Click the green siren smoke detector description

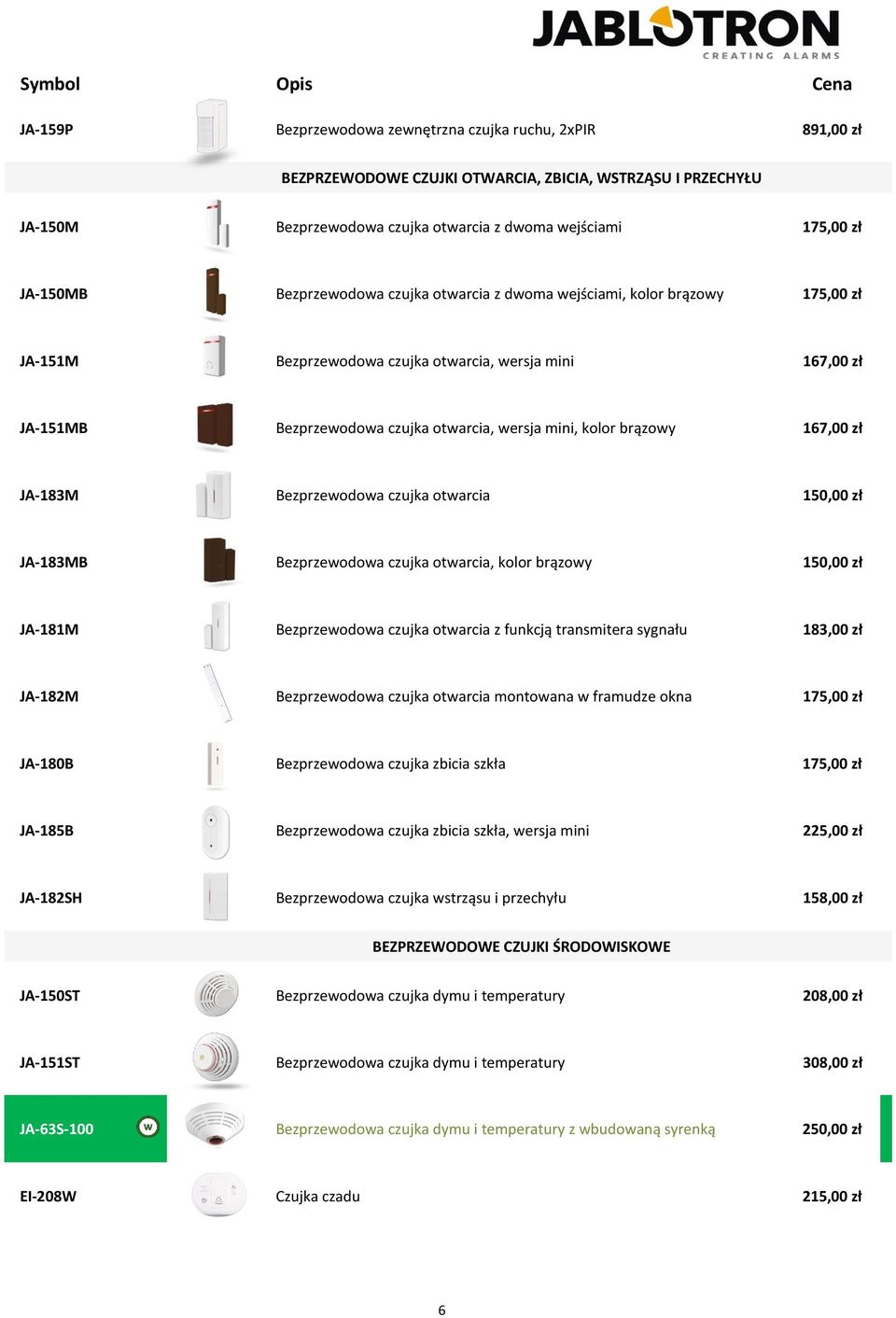coord(496,1129)
